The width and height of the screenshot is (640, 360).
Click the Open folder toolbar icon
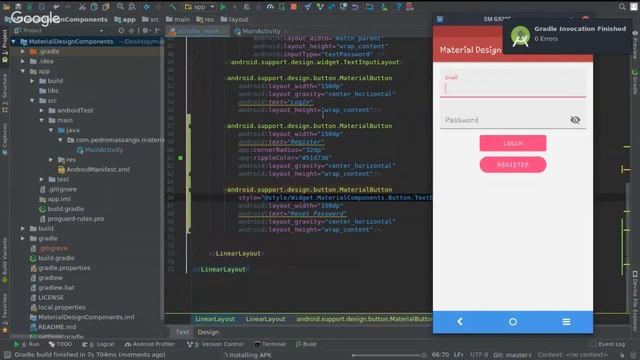tap(6, 7)
